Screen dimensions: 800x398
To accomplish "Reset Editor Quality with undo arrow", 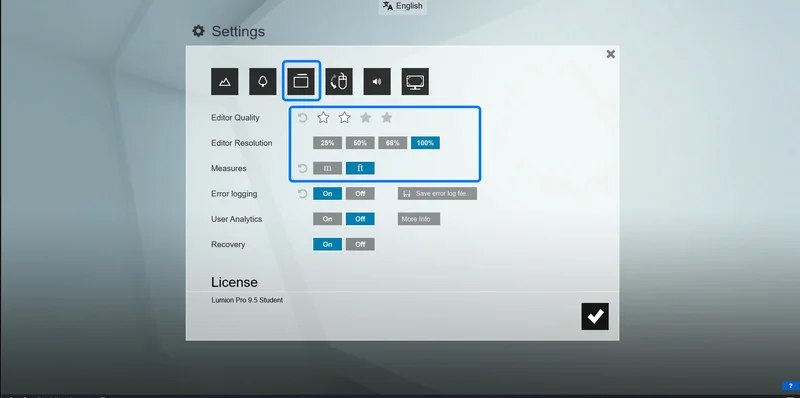I will pos(303,118).
